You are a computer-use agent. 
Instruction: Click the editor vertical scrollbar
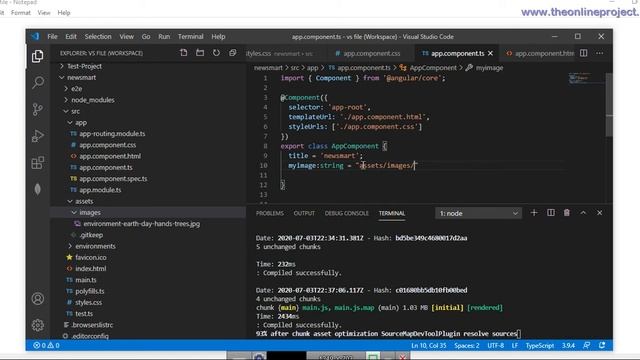pyautogui.click(x=609, y=105)
